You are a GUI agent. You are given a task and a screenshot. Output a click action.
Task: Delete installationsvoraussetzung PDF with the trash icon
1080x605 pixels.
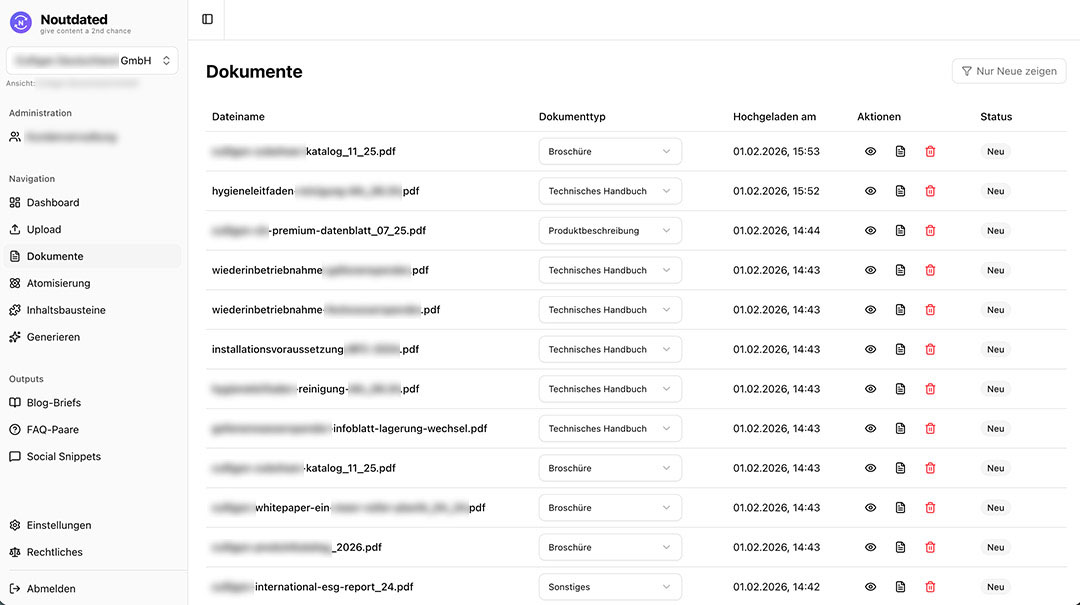coord(929,349)
